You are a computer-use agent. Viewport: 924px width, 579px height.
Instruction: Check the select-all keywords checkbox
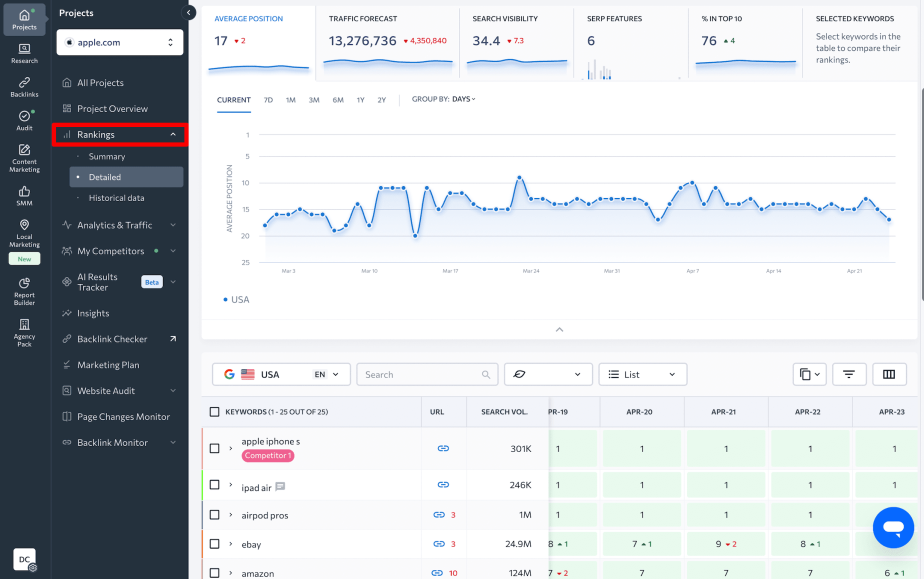(216, 411)
